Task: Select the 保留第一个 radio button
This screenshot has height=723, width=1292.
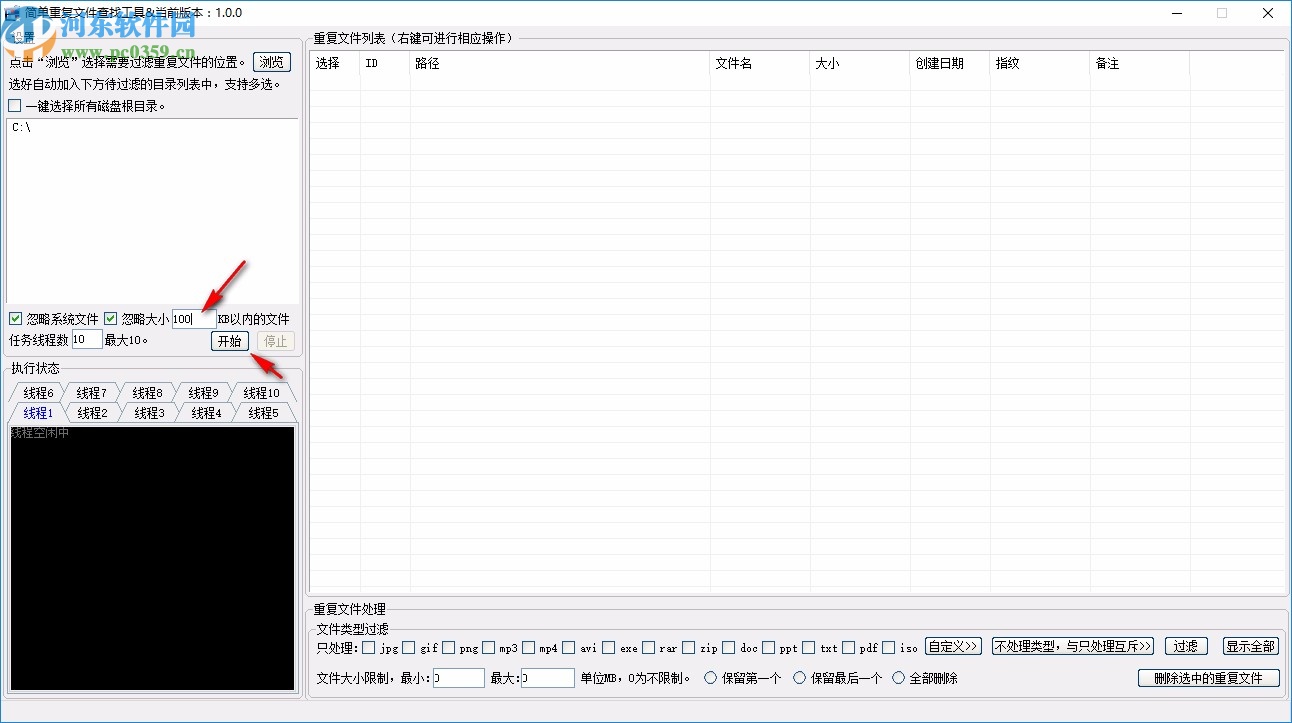Action: coord(709,678)
